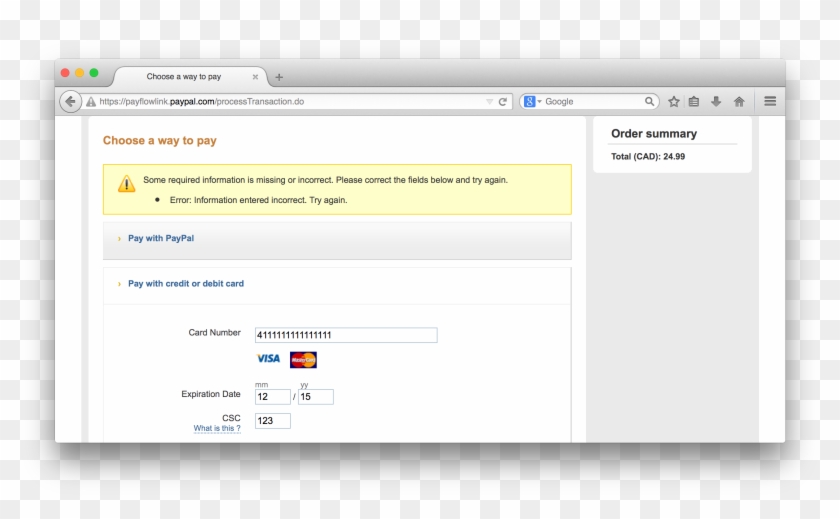Click the yellow warning icon in error box

pyautogui.click(x=126, y=184)
